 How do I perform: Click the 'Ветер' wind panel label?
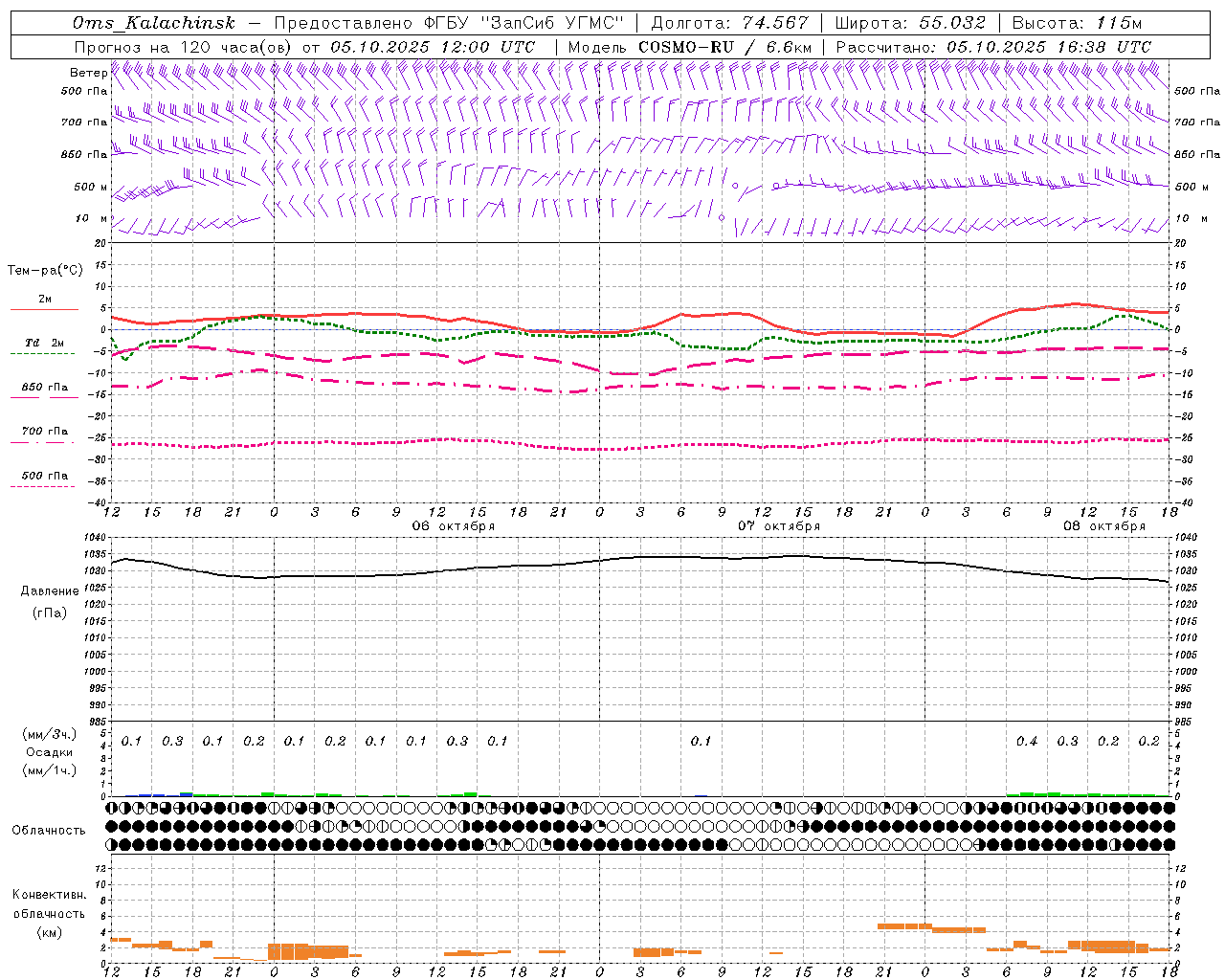tap(88, 73)
